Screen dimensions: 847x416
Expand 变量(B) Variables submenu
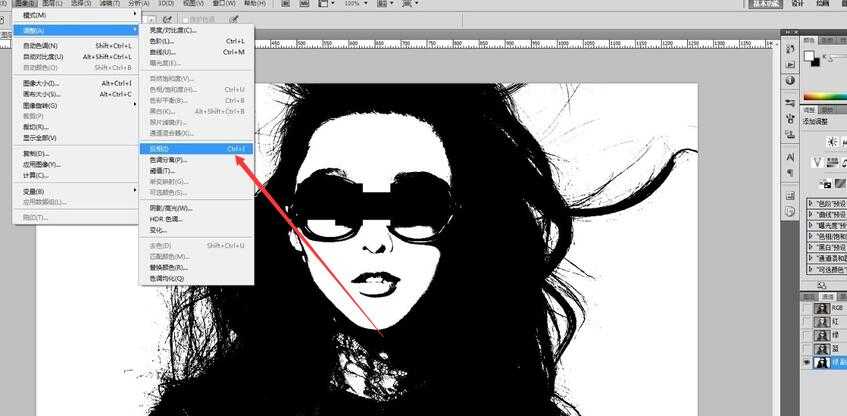click(76, 191)
